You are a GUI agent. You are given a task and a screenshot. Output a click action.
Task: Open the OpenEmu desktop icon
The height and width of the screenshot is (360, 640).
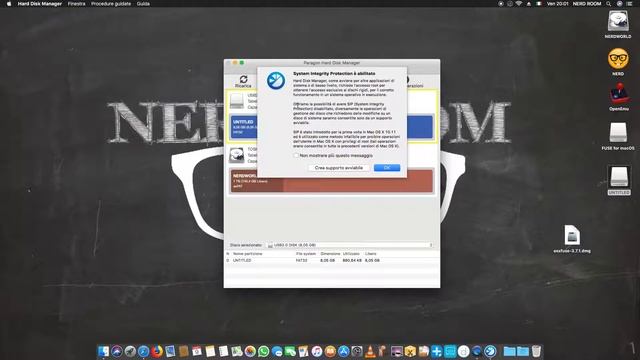click(x=618, y=94)
